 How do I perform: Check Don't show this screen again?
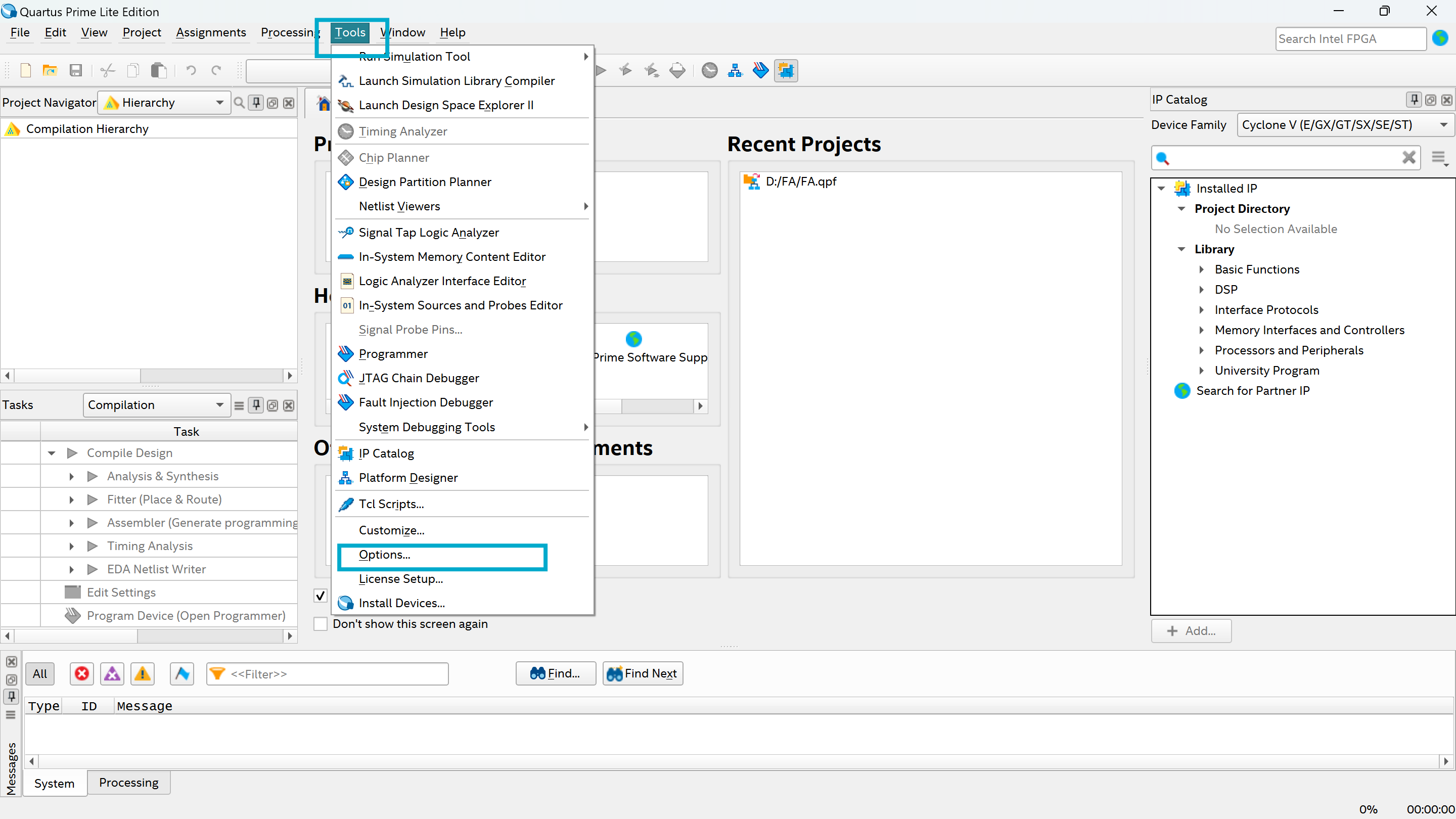coord(321,624)
